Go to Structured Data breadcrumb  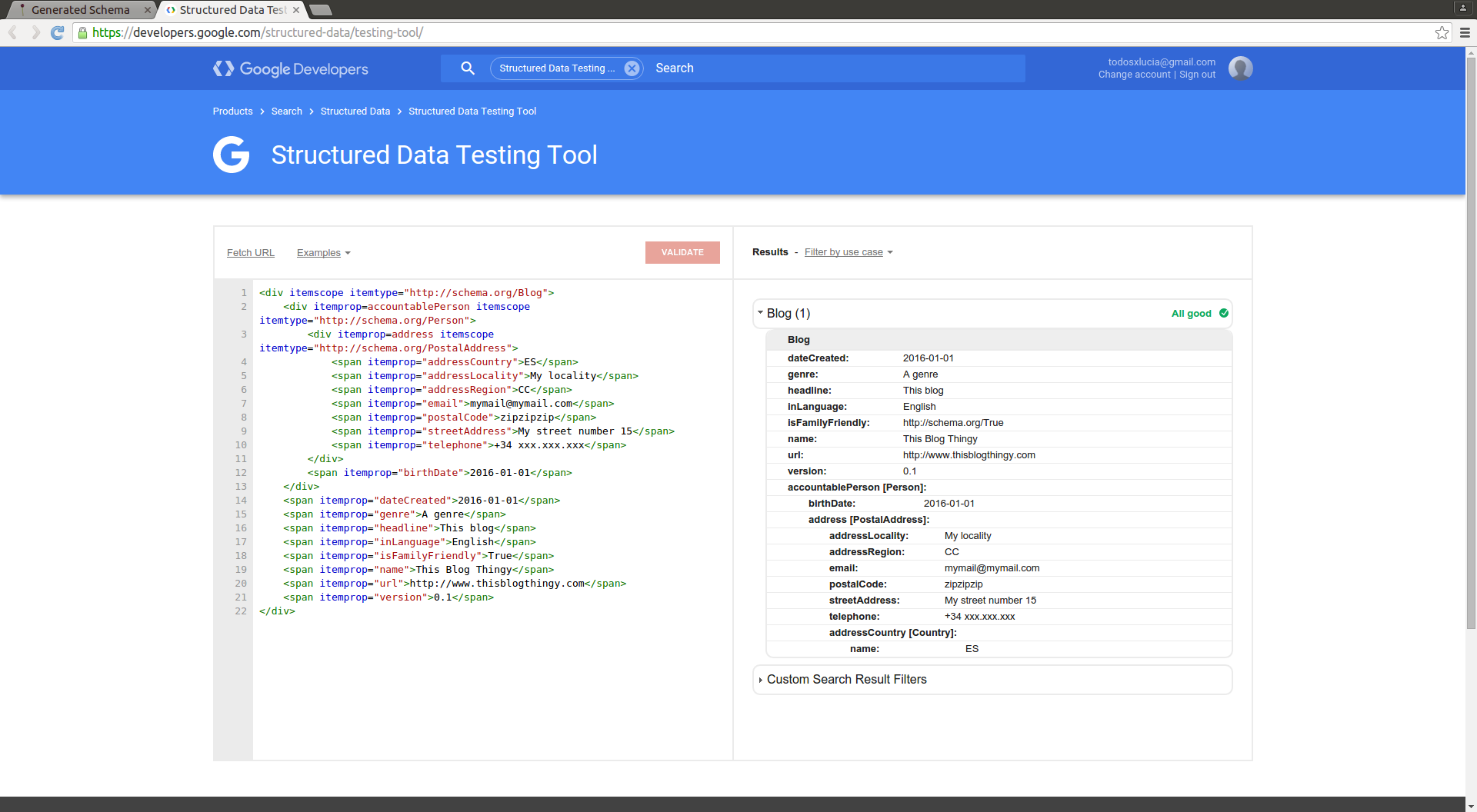click(x=355, y=111)
